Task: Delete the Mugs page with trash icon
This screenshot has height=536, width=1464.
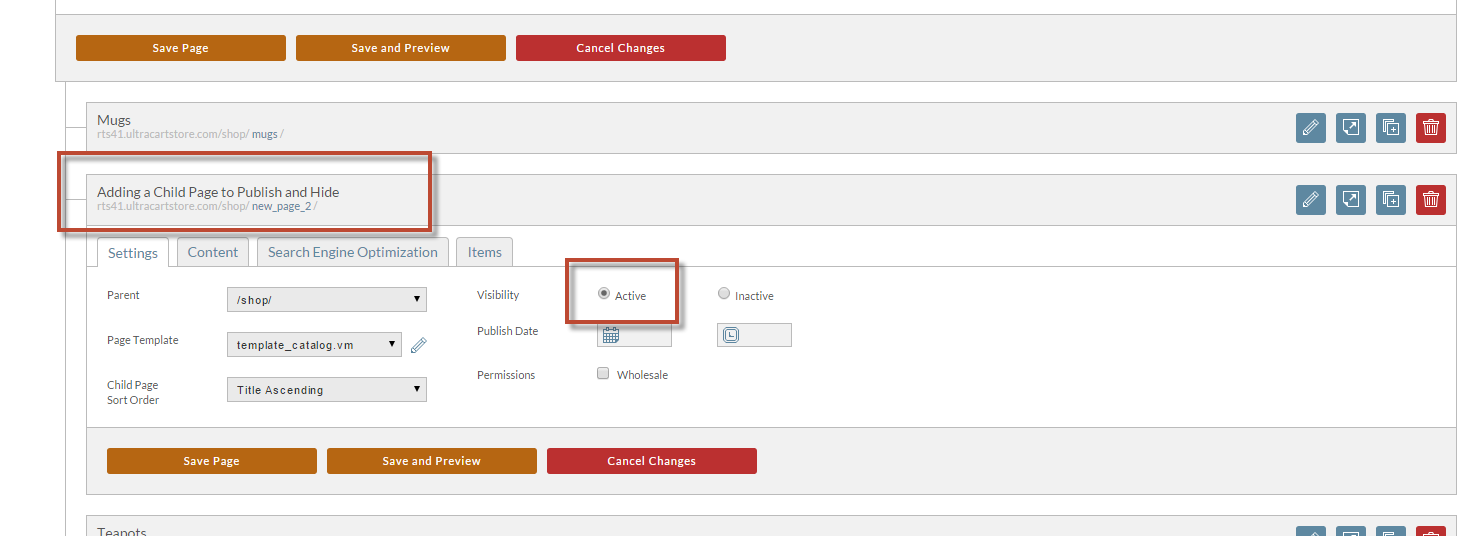Action: coord(1431,128)
